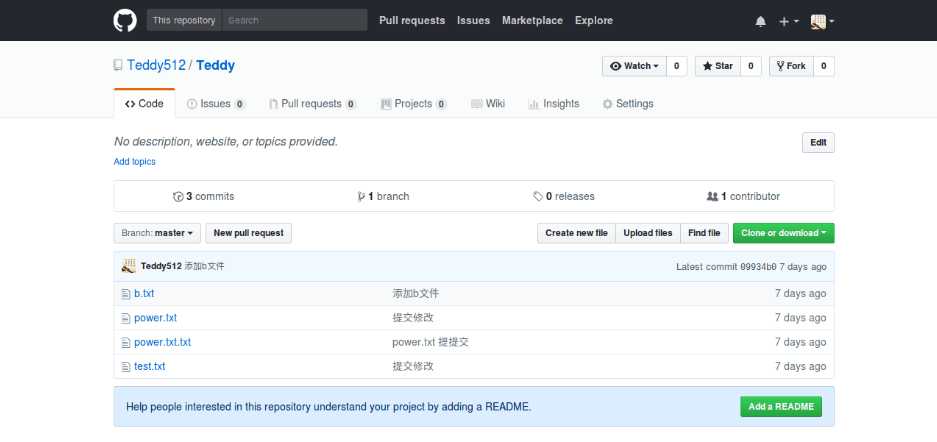Click the b.txt file icon
The height and width of the screenshot is (442, 937).
(125, 294)
